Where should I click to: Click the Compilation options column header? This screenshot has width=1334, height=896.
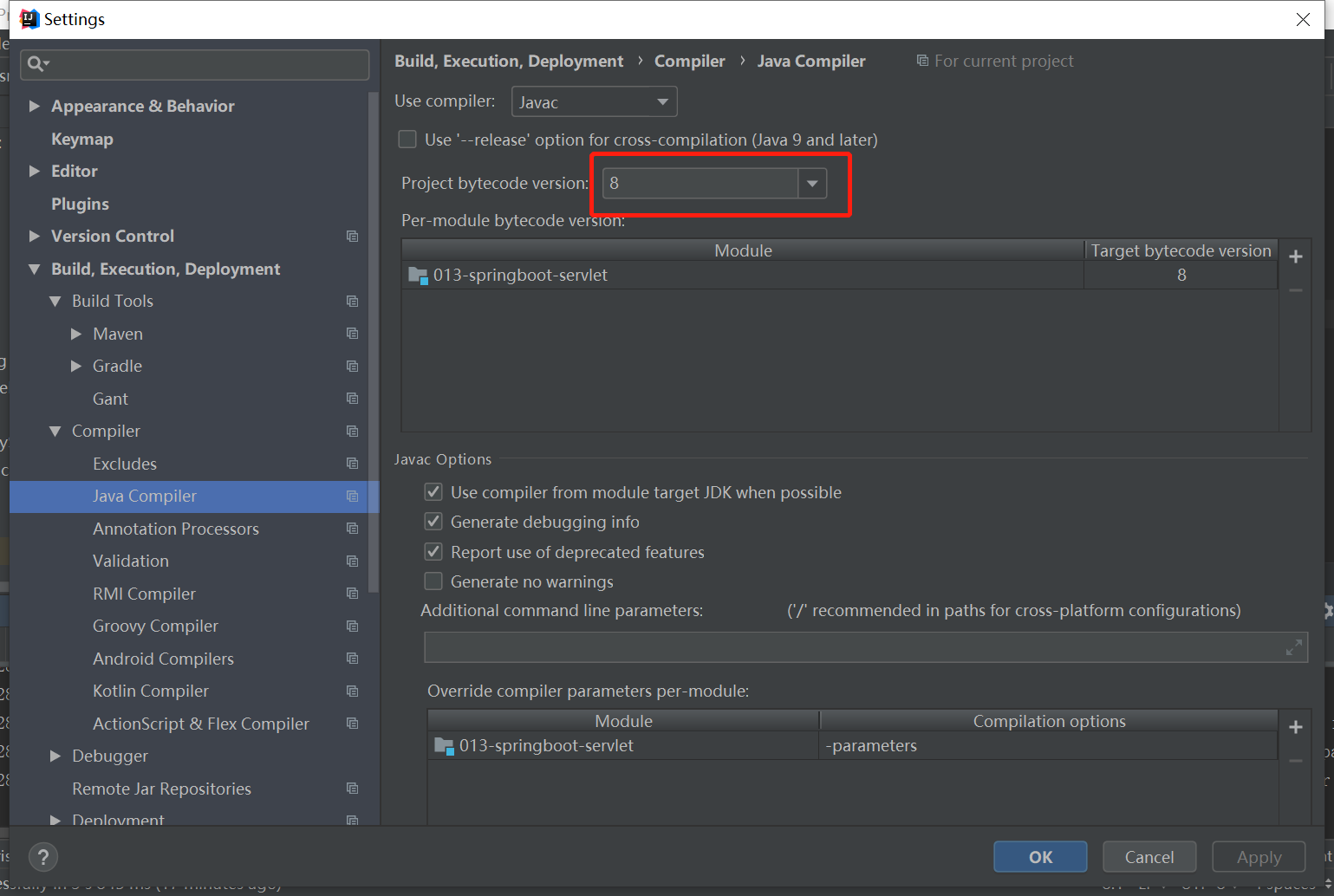[x=1049, y=721]
